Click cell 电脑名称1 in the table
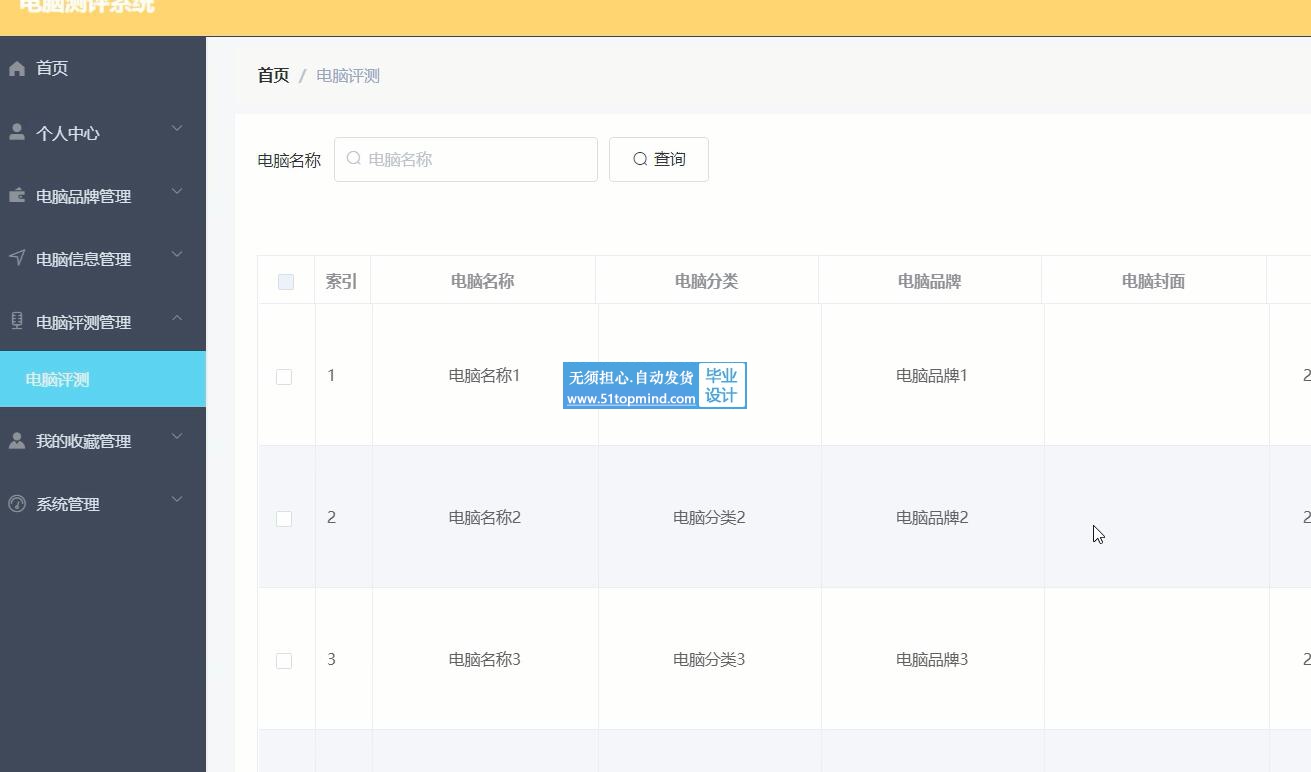 (x=485, y=376)
